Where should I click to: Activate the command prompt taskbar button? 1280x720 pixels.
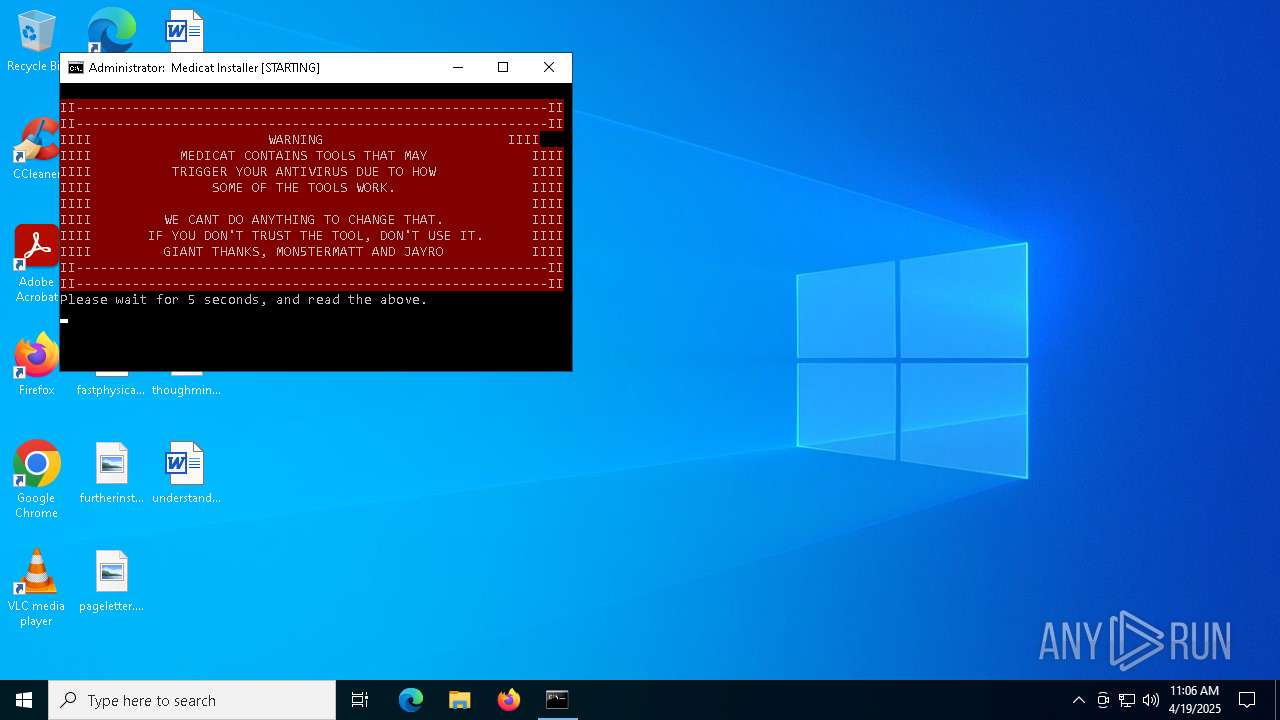[x=557, y=700]
